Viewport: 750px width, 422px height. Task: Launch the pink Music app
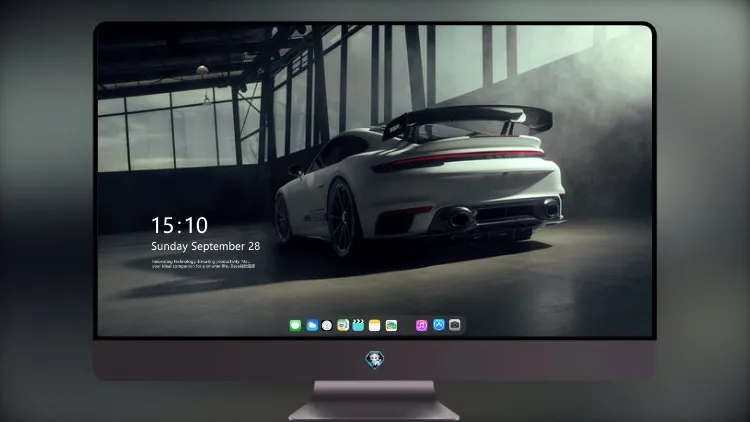coord(421,325)
